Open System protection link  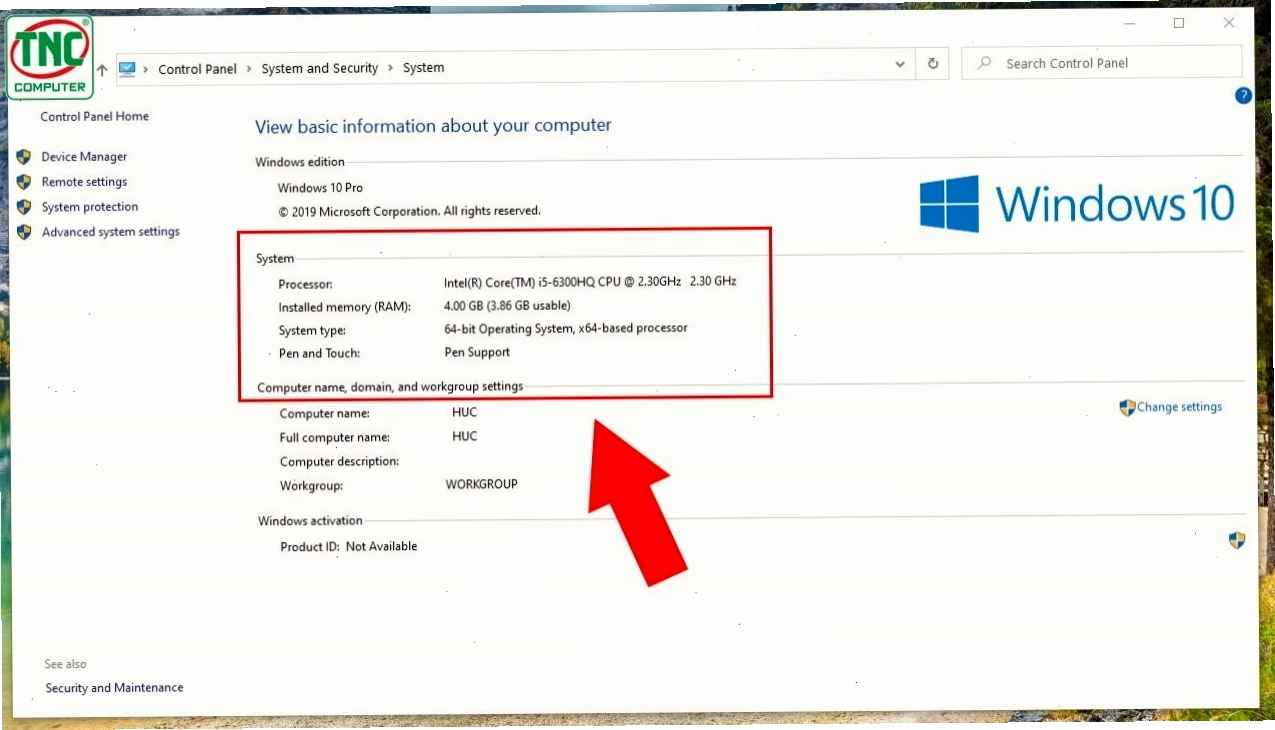point(90,207)
